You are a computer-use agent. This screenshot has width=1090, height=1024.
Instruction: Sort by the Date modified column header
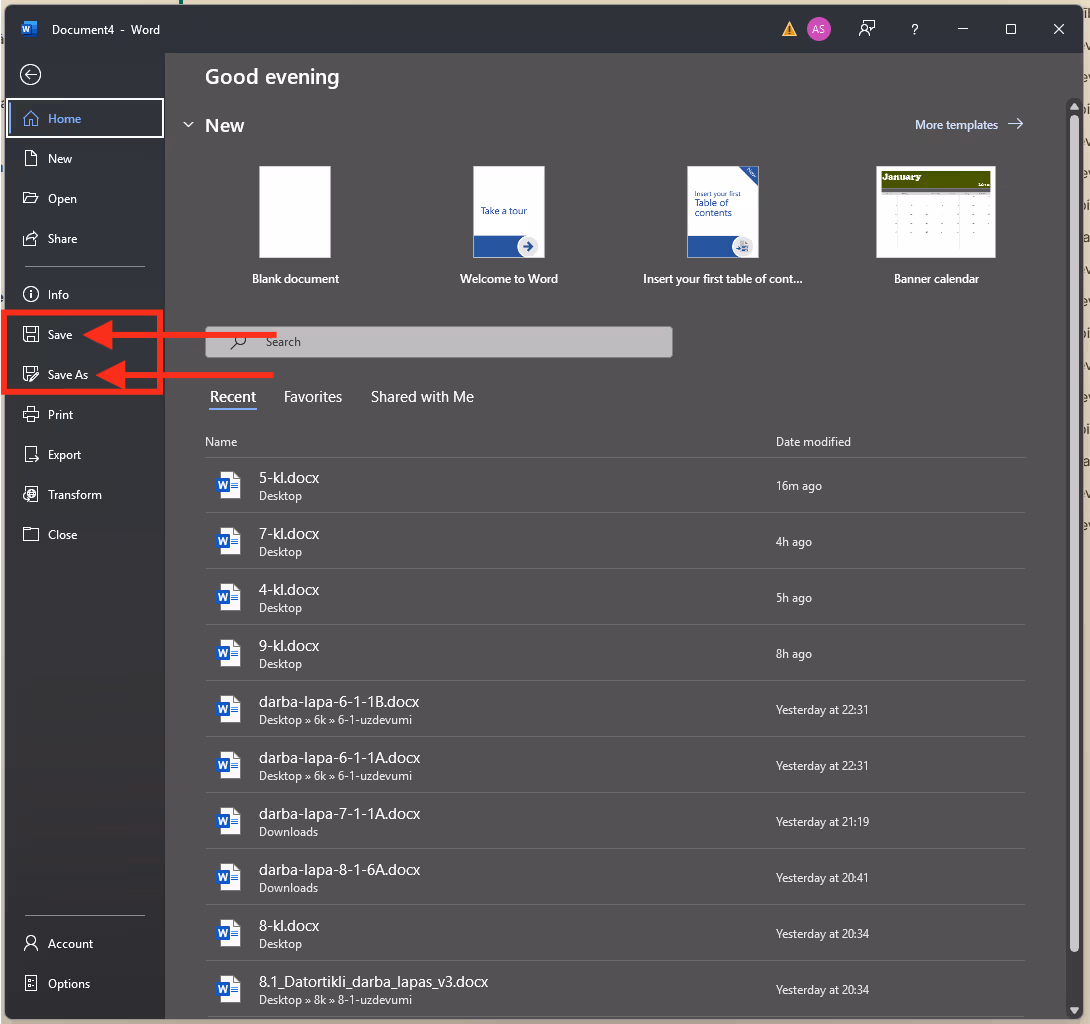click(813, 442)
